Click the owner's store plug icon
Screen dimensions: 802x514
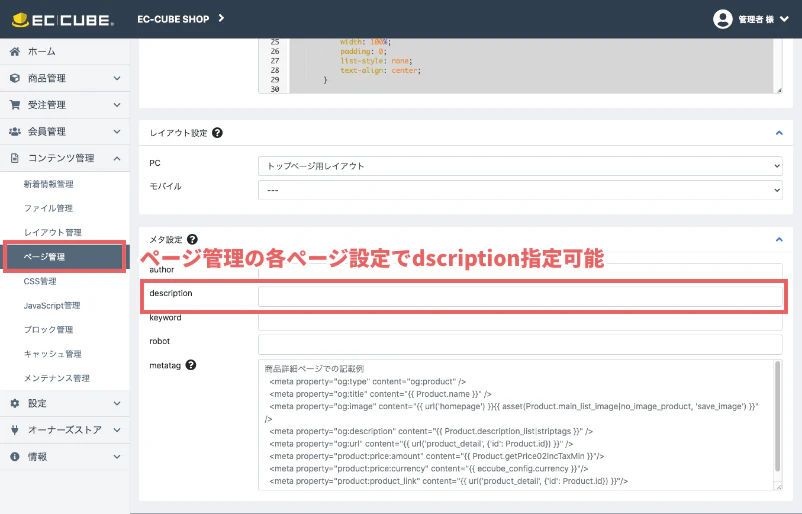[15, 430]
